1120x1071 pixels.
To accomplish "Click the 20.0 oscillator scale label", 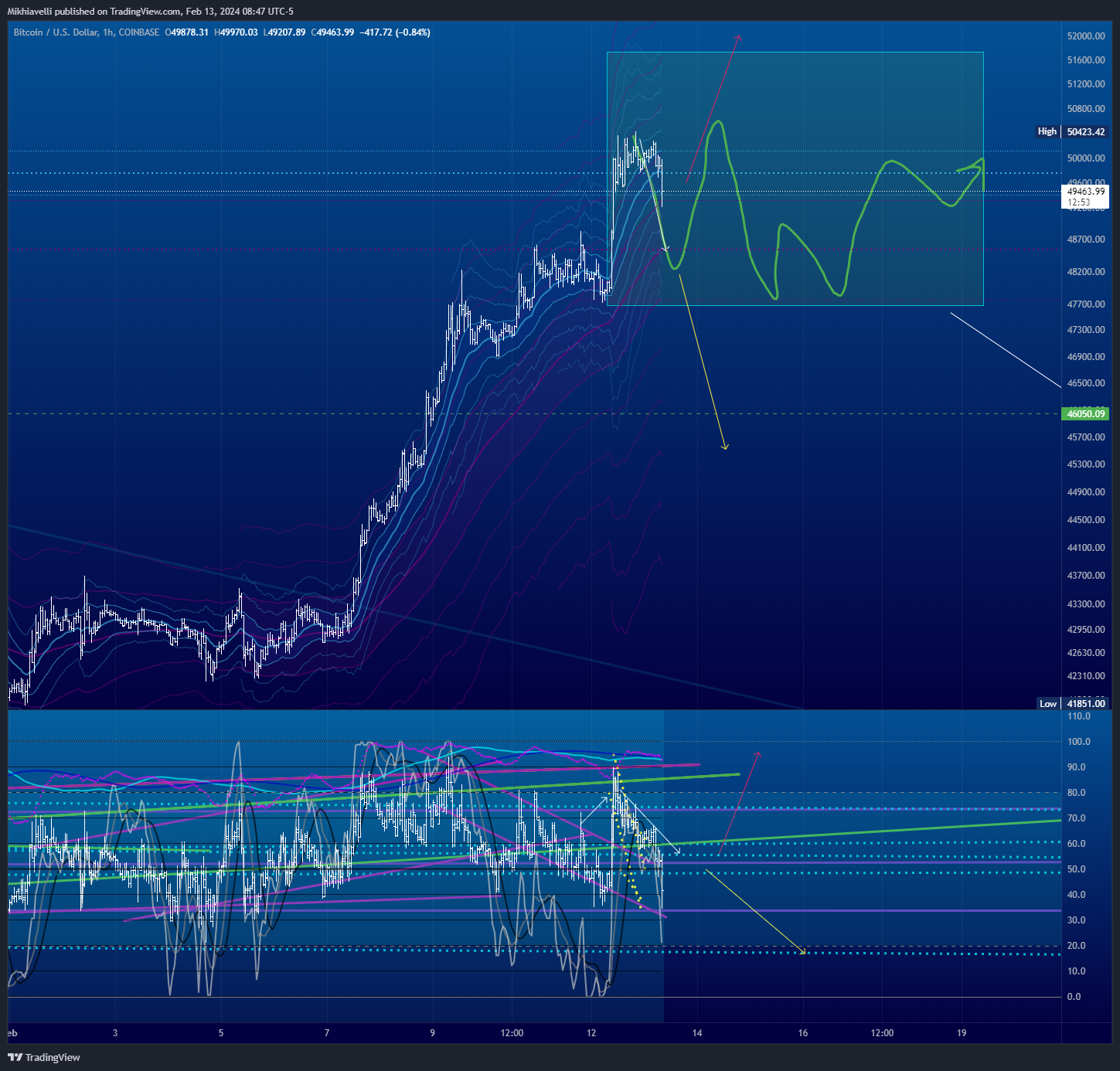I will point(1077,946).
